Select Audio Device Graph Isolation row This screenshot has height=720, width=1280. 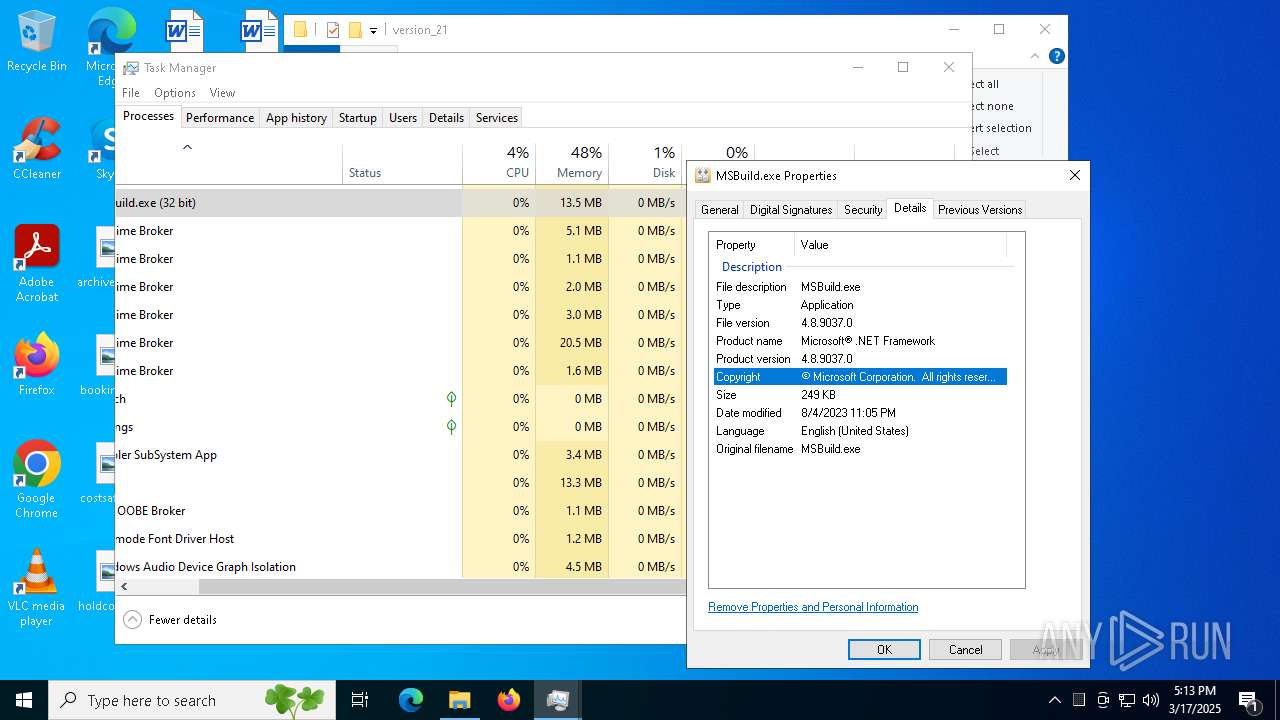400,567
